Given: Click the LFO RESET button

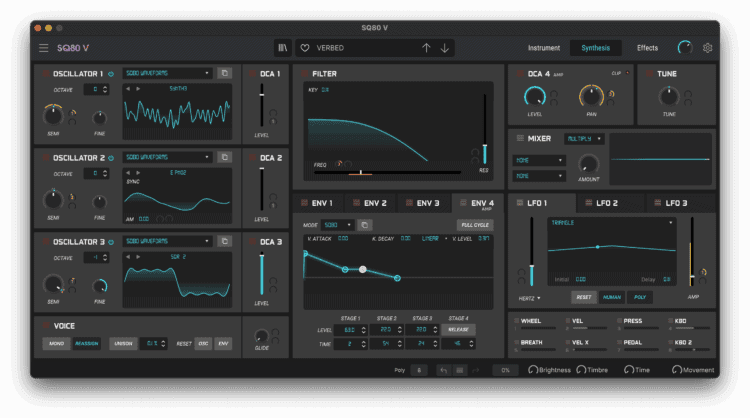Looking at the screenshot, I should tap(584, 297).
